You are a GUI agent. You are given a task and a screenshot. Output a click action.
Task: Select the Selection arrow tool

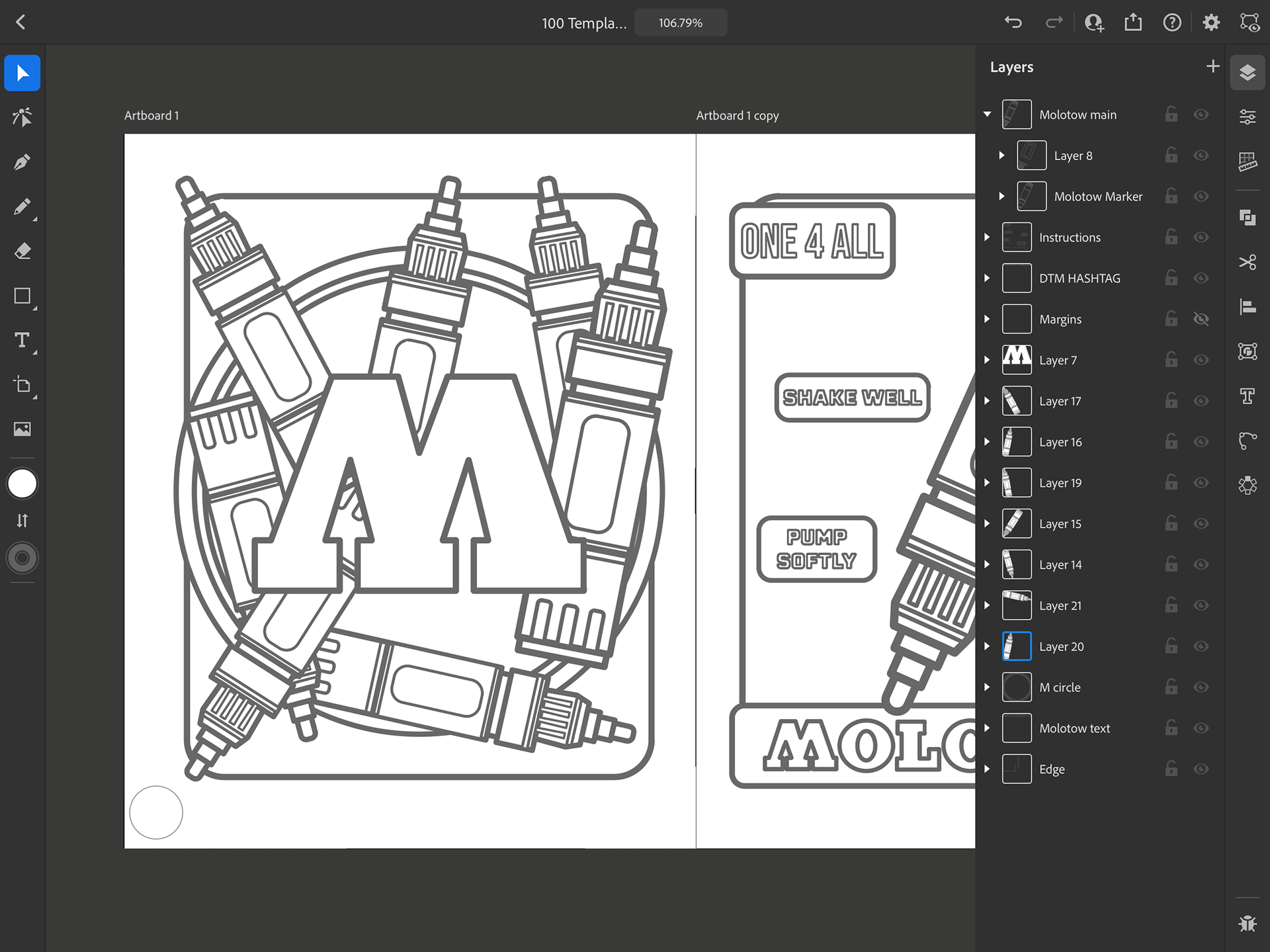(x=22, y=73)
